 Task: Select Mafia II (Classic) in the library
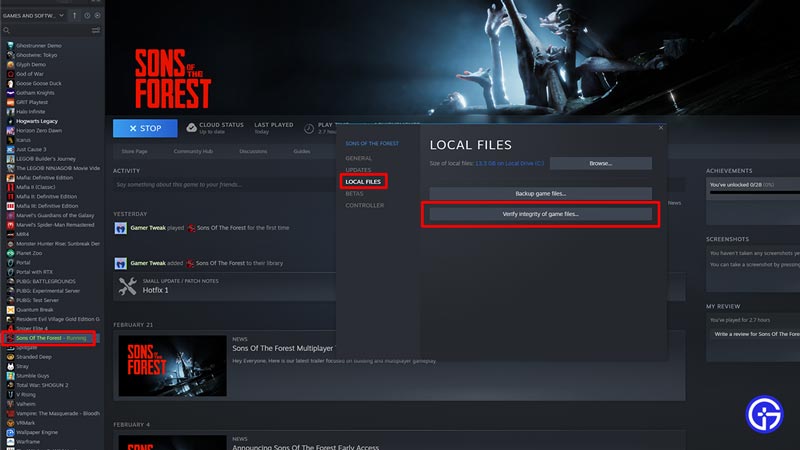click(36, 187)
